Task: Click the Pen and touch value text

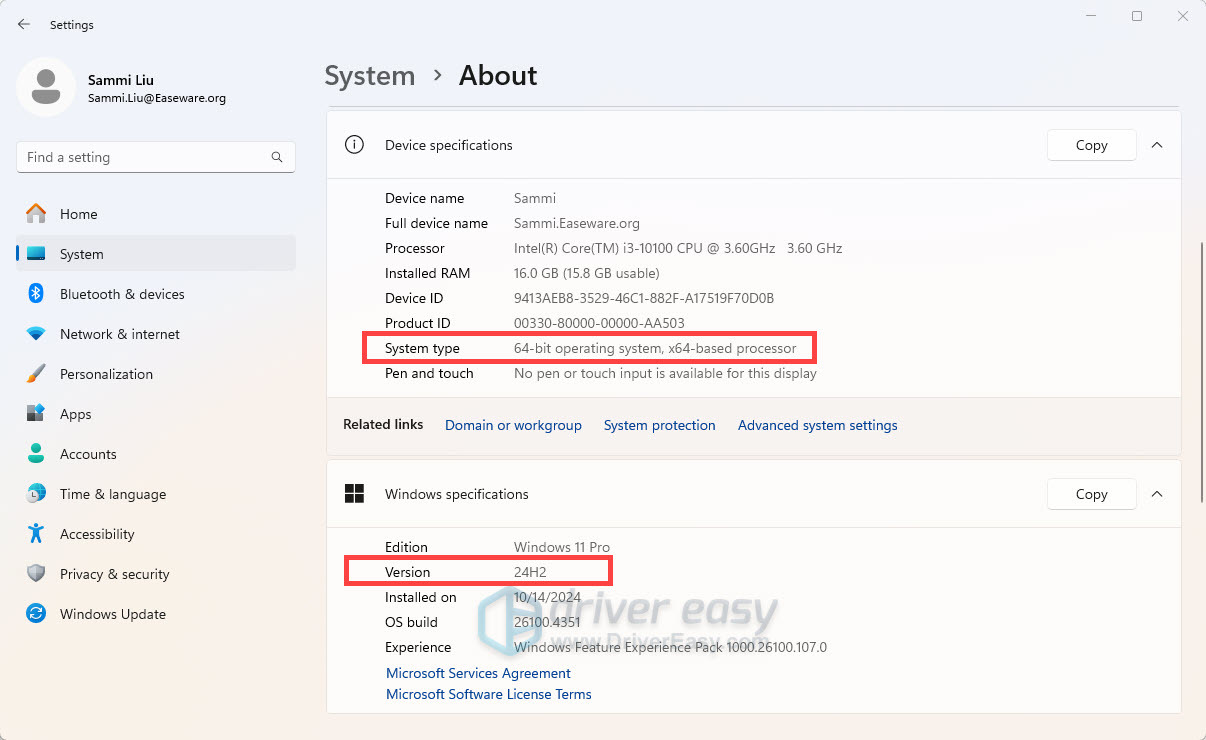Action: pyautogui.click(x=665, y=373)
